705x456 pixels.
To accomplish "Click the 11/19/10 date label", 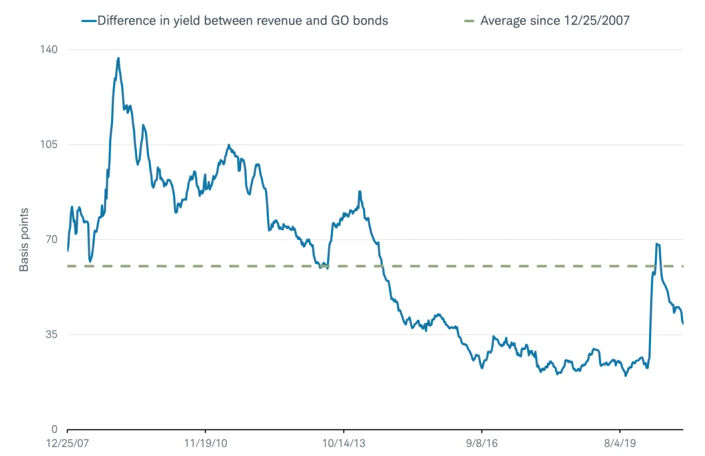I will 204,441.
